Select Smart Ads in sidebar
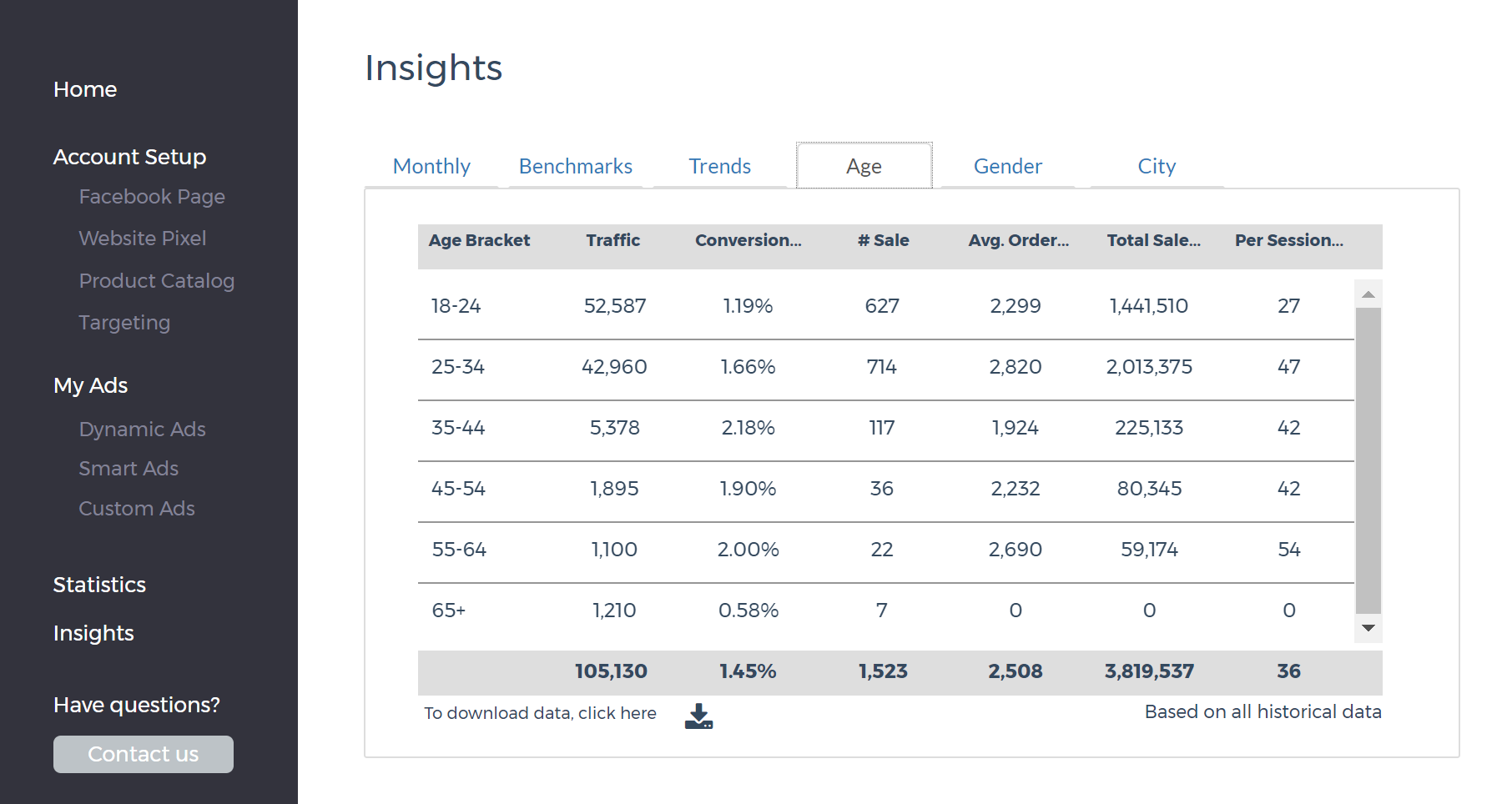The image size is (1512, 804). point(129,469)
